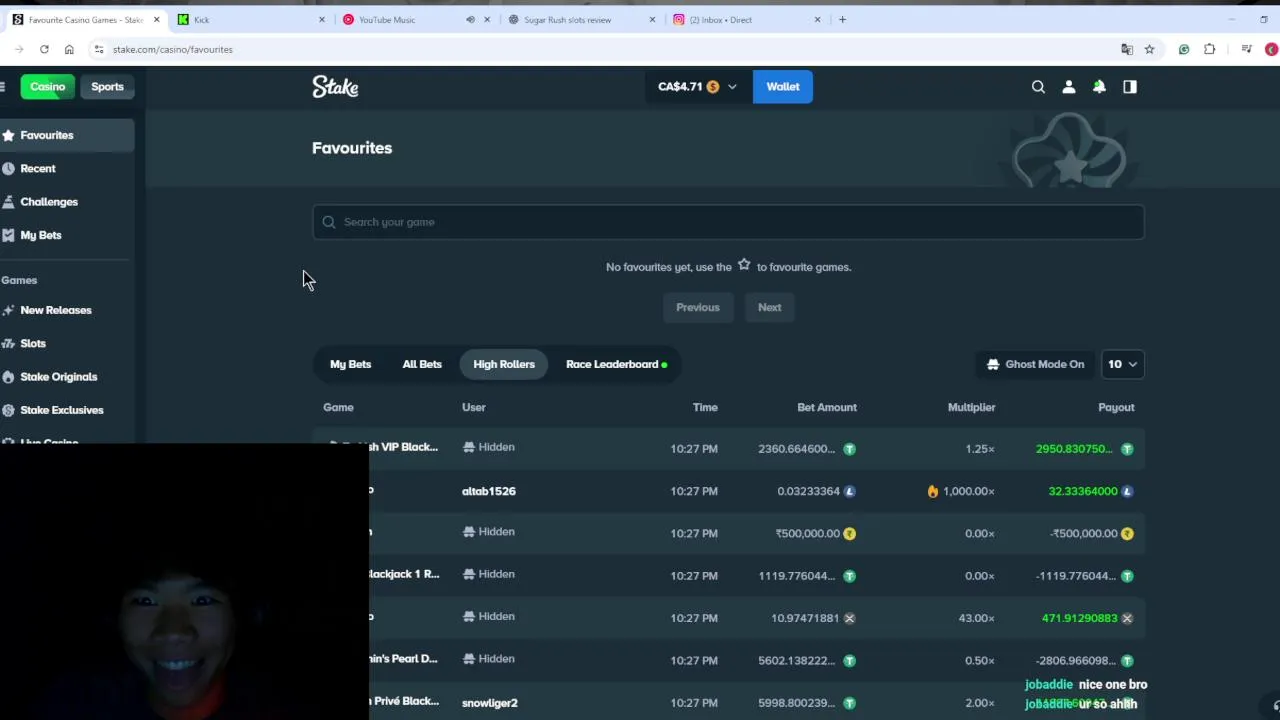This screenshot has height=720, width=1280.
Task: Click payout value 2950.830750
Action: click(x=1074, y=449)
